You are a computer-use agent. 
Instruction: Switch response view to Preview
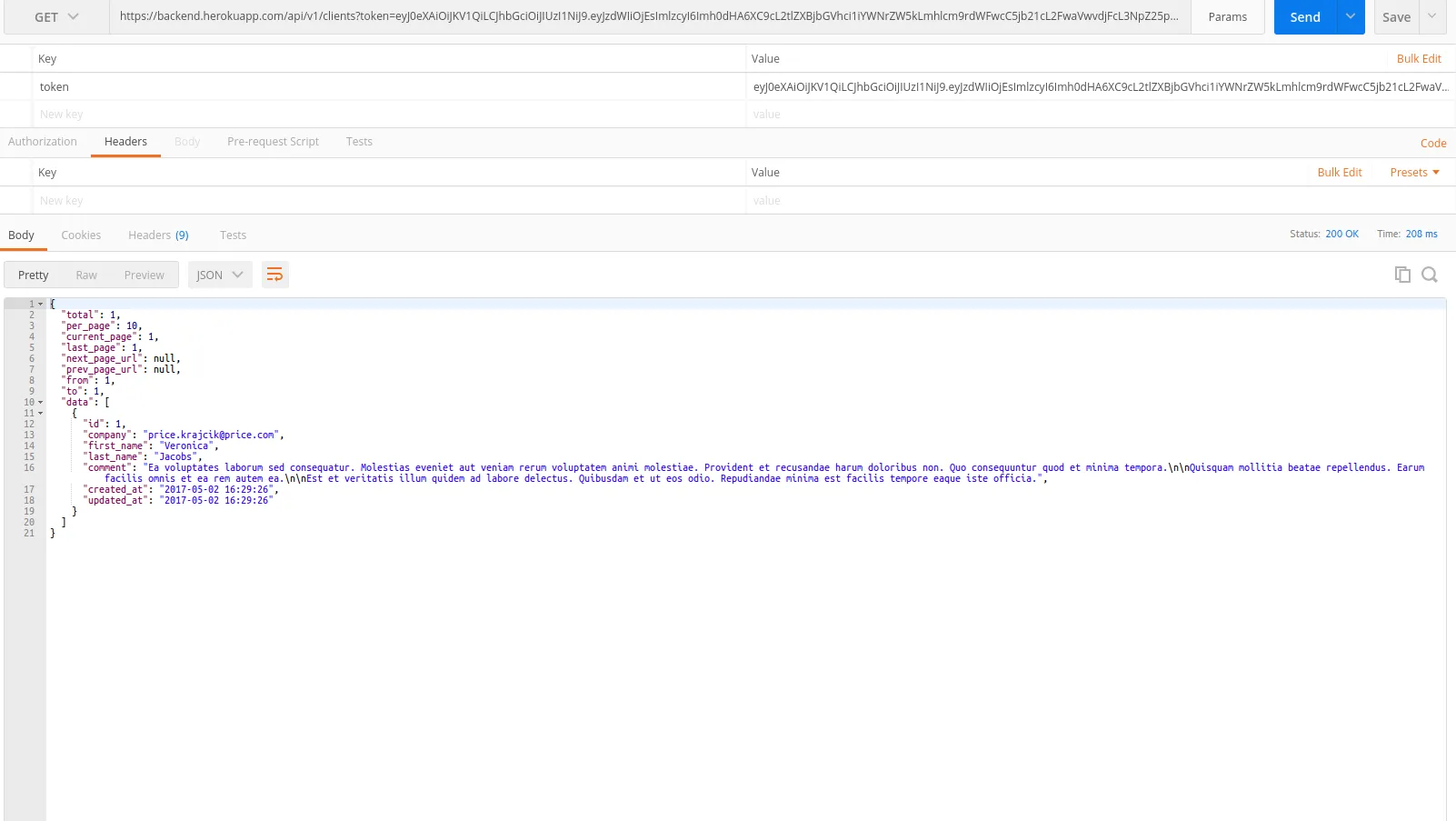coord(145,275)
